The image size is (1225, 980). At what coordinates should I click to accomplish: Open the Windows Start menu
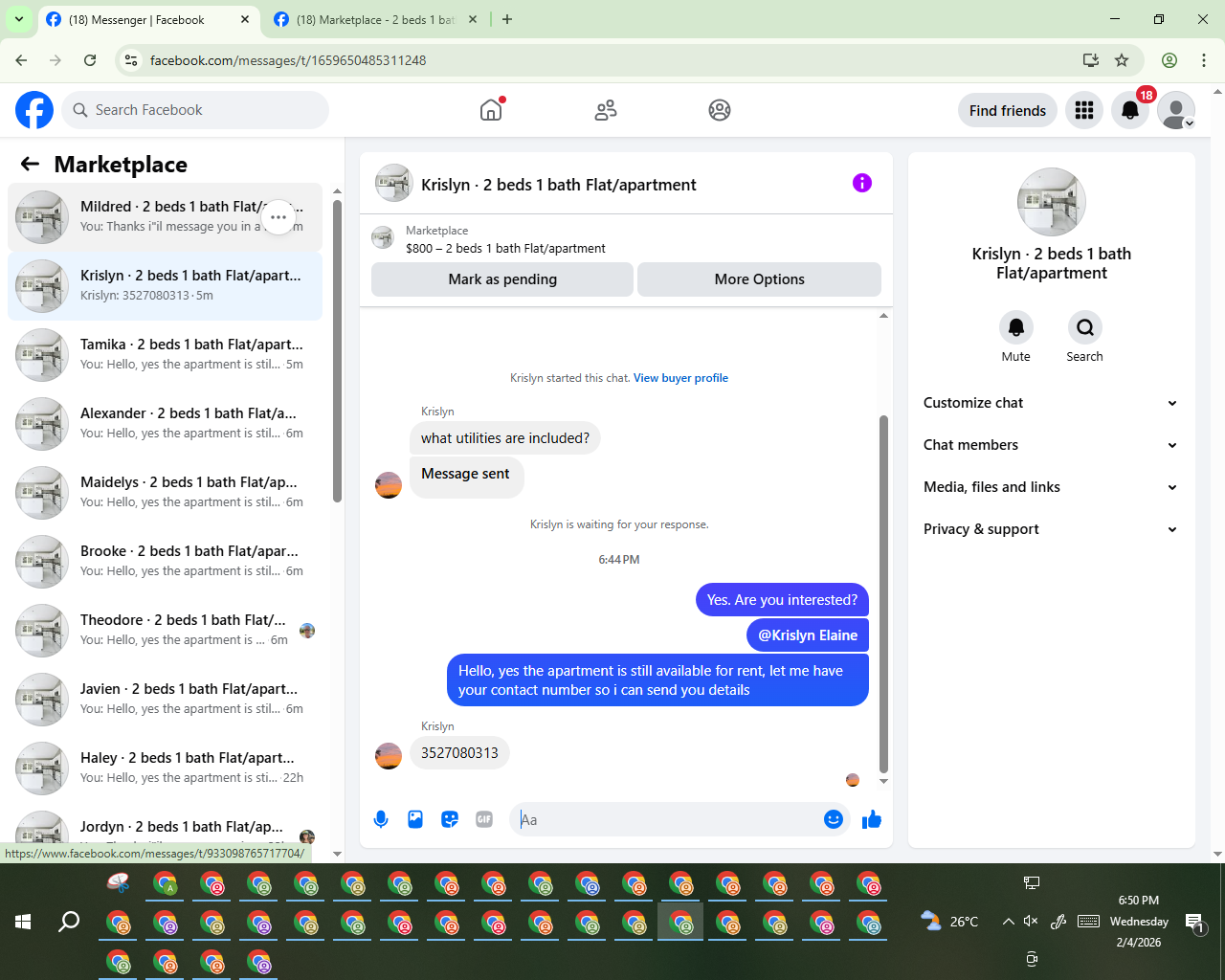(23, 922)
